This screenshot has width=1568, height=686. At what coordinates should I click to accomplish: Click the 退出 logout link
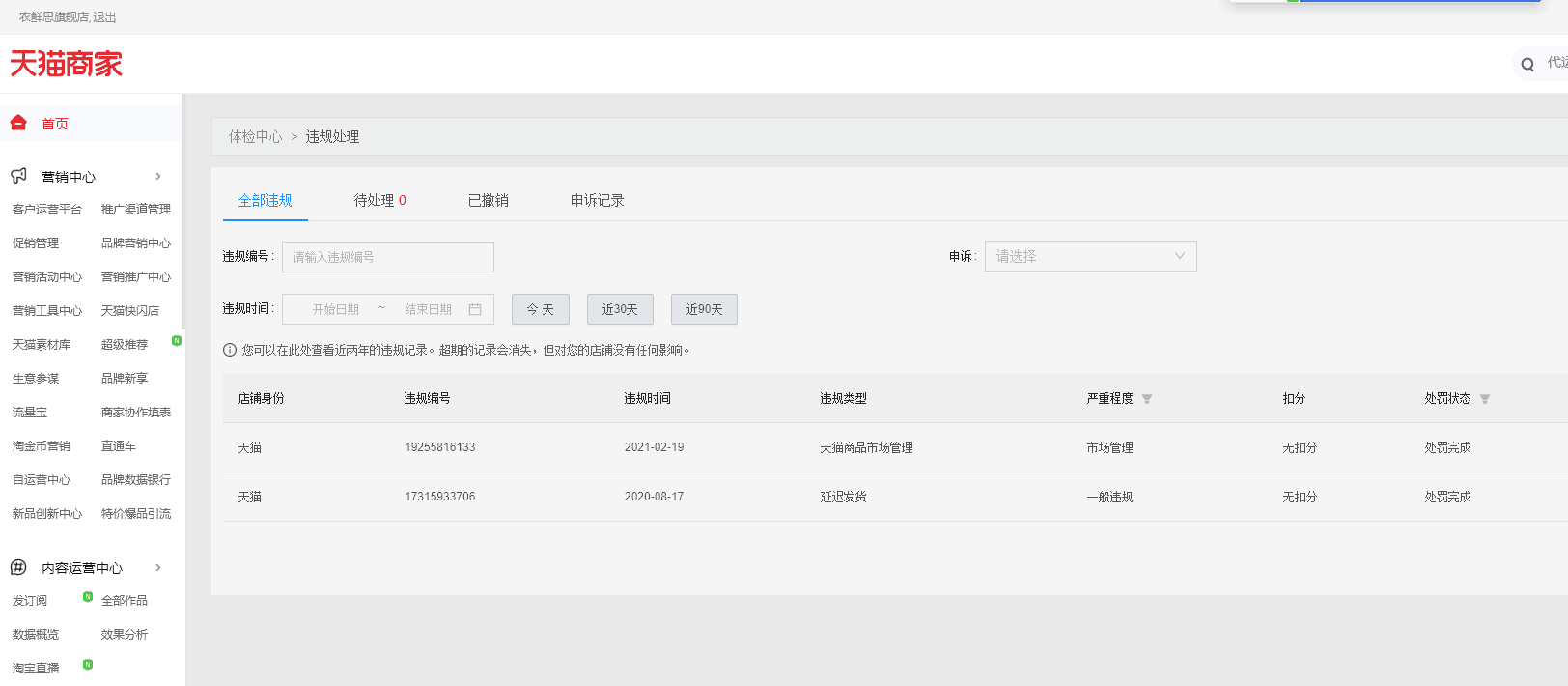pos(104,17)
